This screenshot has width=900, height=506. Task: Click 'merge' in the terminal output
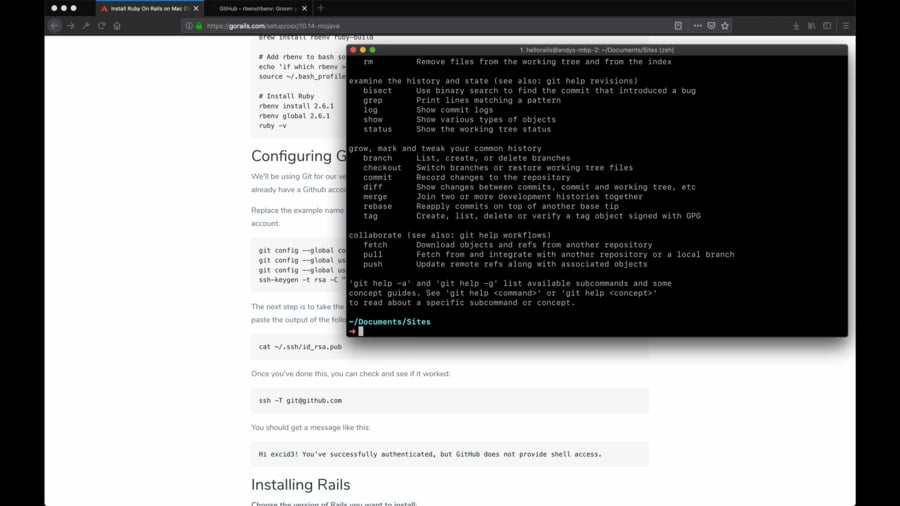[375, 197]
